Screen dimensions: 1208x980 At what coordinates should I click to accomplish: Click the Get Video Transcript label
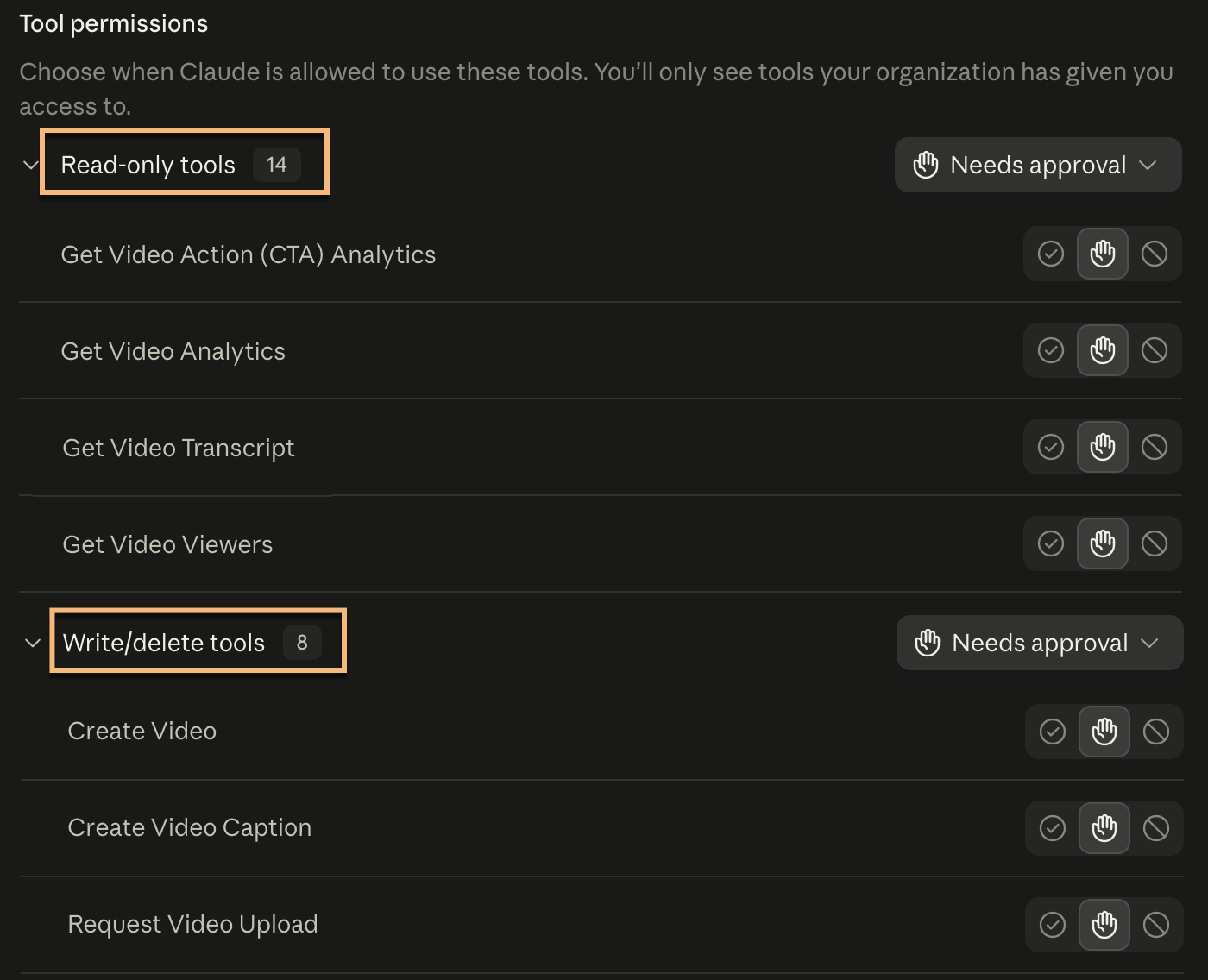(179, 448)
